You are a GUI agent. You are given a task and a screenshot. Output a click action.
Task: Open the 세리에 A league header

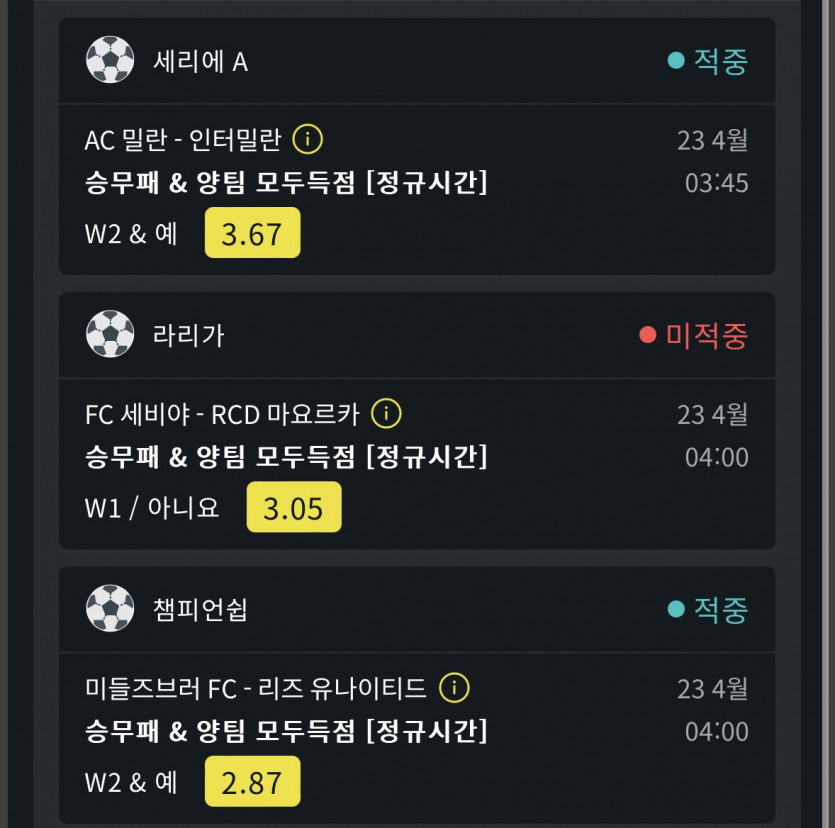(200, 61)
